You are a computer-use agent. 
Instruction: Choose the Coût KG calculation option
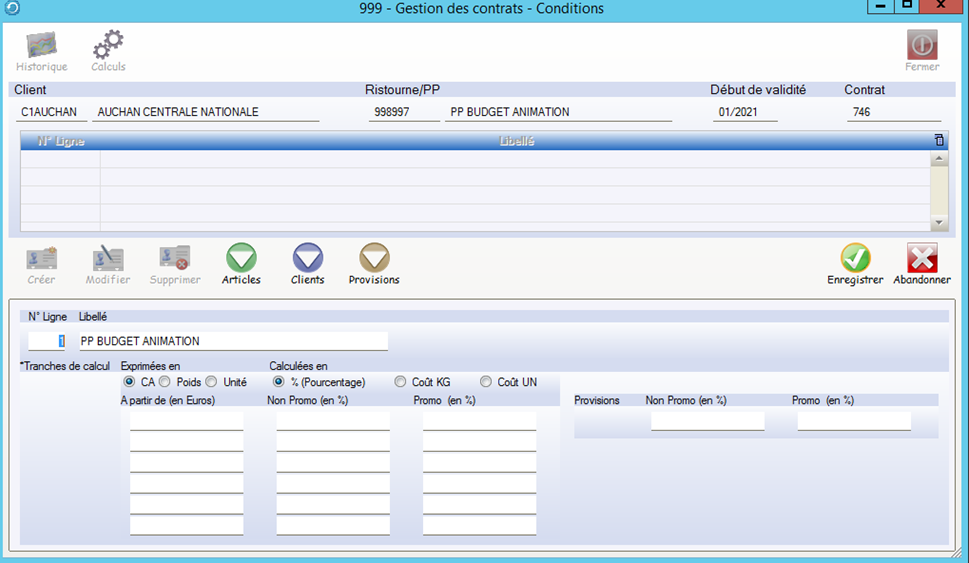tap(401, 382)
